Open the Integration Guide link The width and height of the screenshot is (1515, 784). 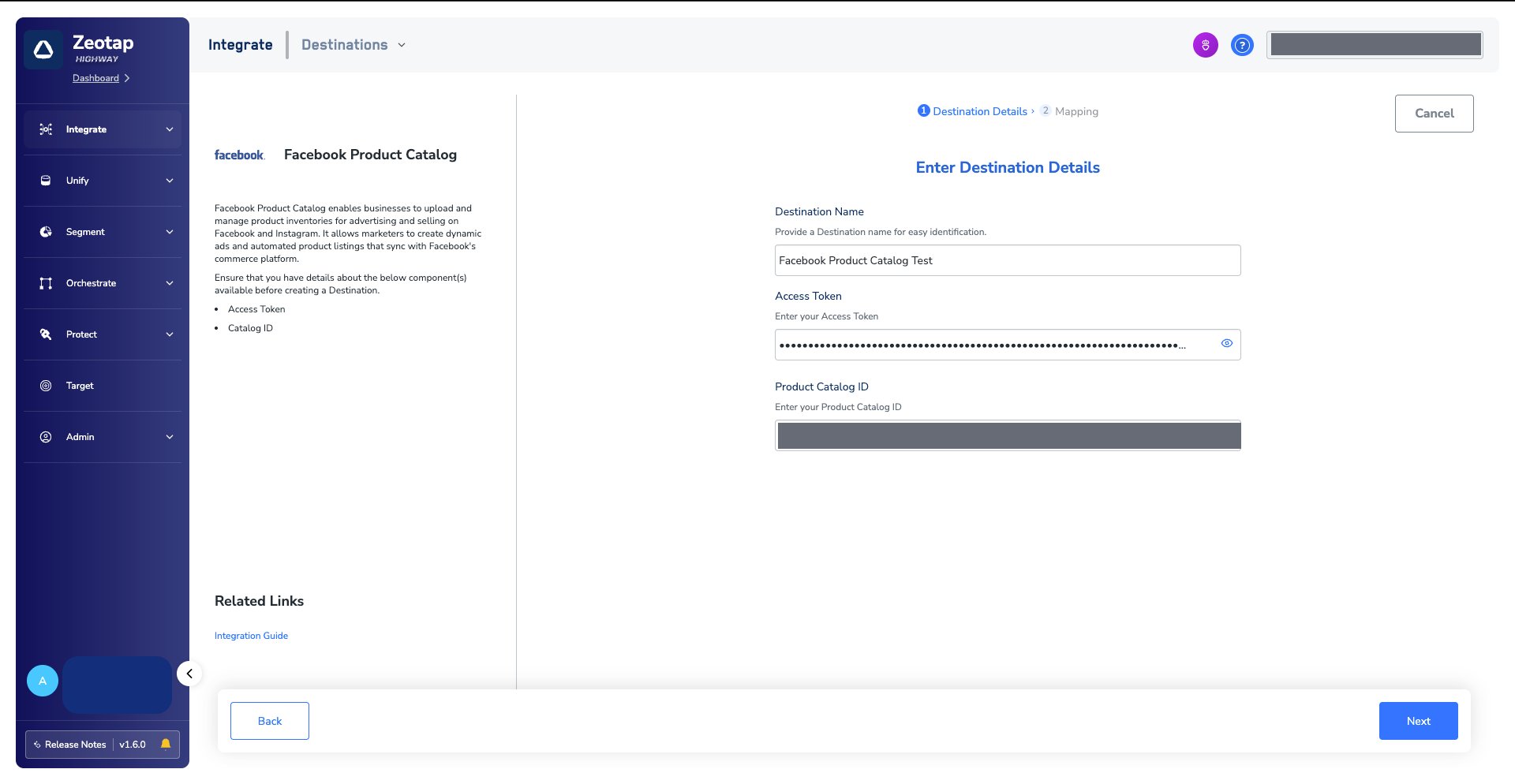pos(251,636)
